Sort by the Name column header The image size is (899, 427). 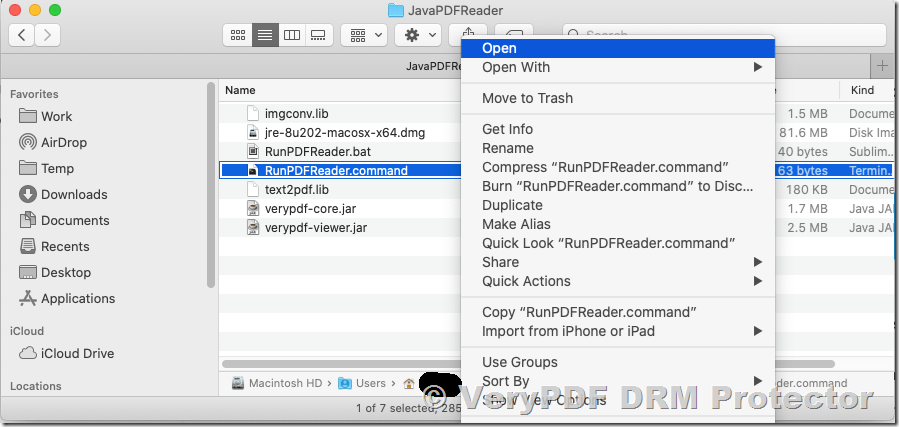(240, 90)
